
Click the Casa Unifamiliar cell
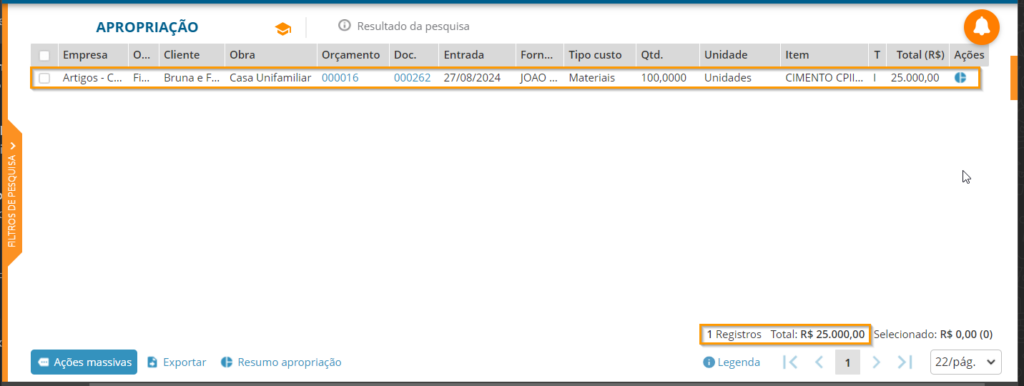270,78
